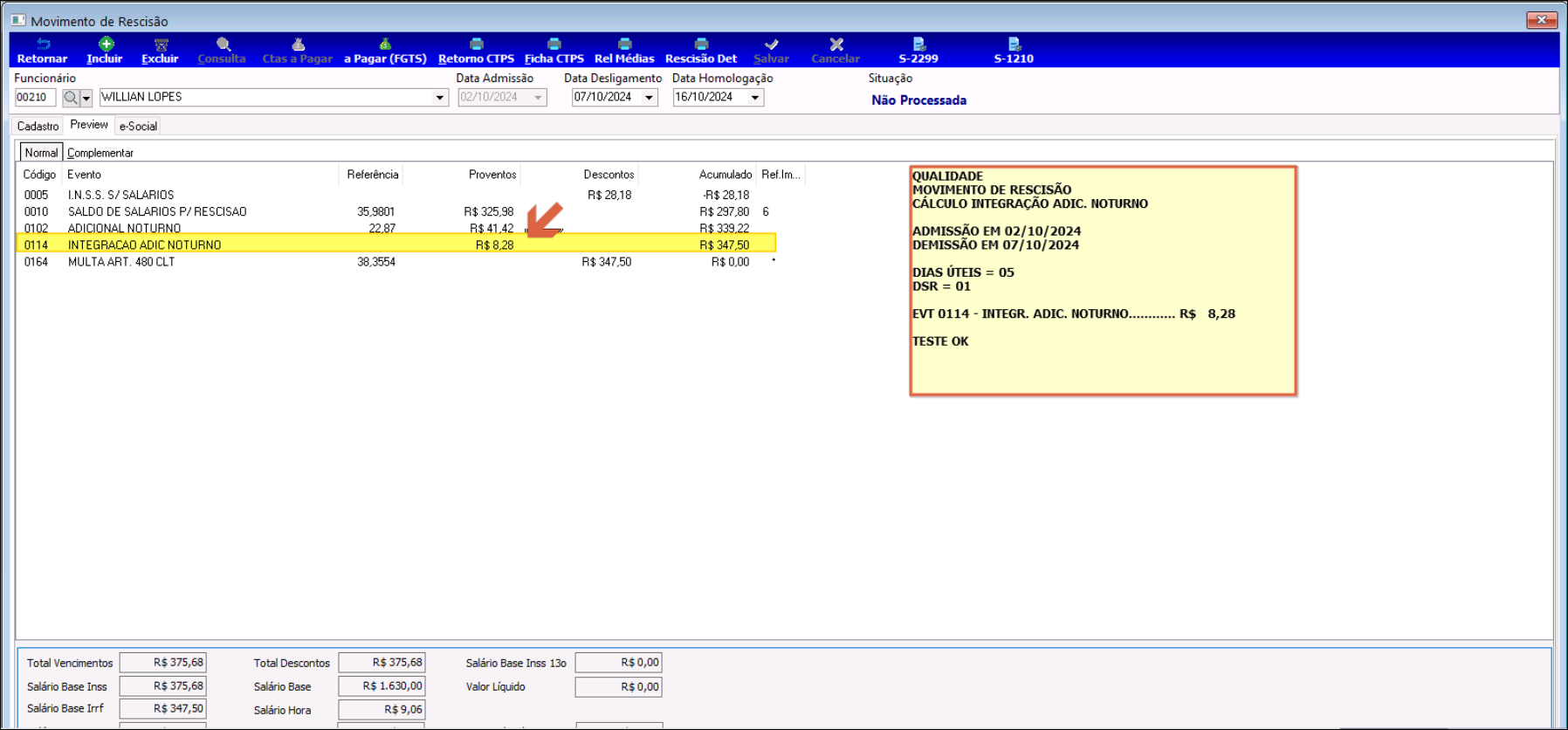Print Retorno CTPS report
Image resolution: width=1568 pixels, height=730 pixels.
point(476,44)
